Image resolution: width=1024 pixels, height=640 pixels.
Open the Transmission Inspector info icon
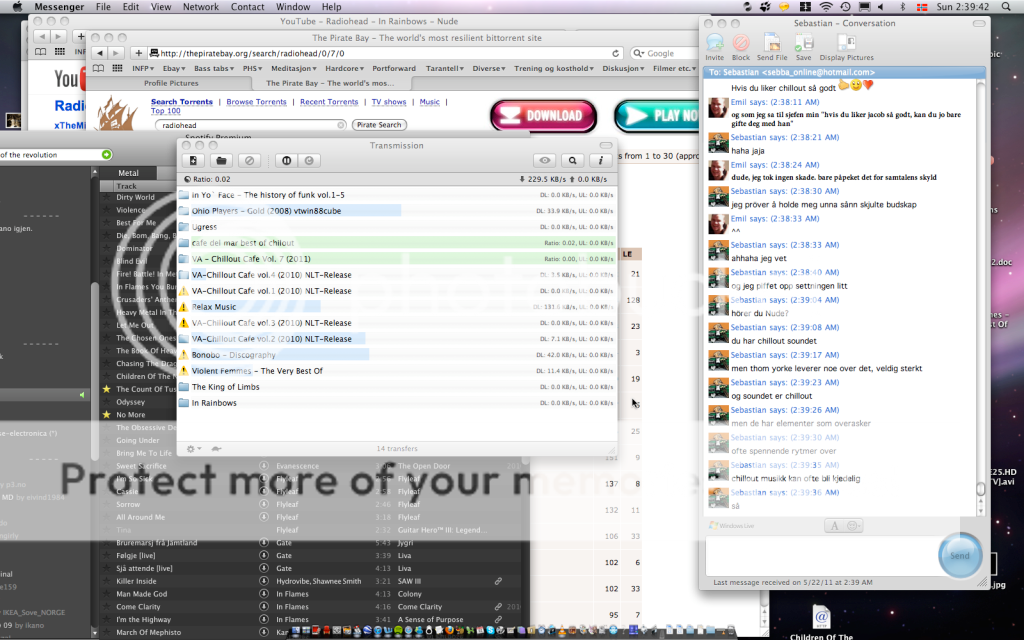click(600, 160)
